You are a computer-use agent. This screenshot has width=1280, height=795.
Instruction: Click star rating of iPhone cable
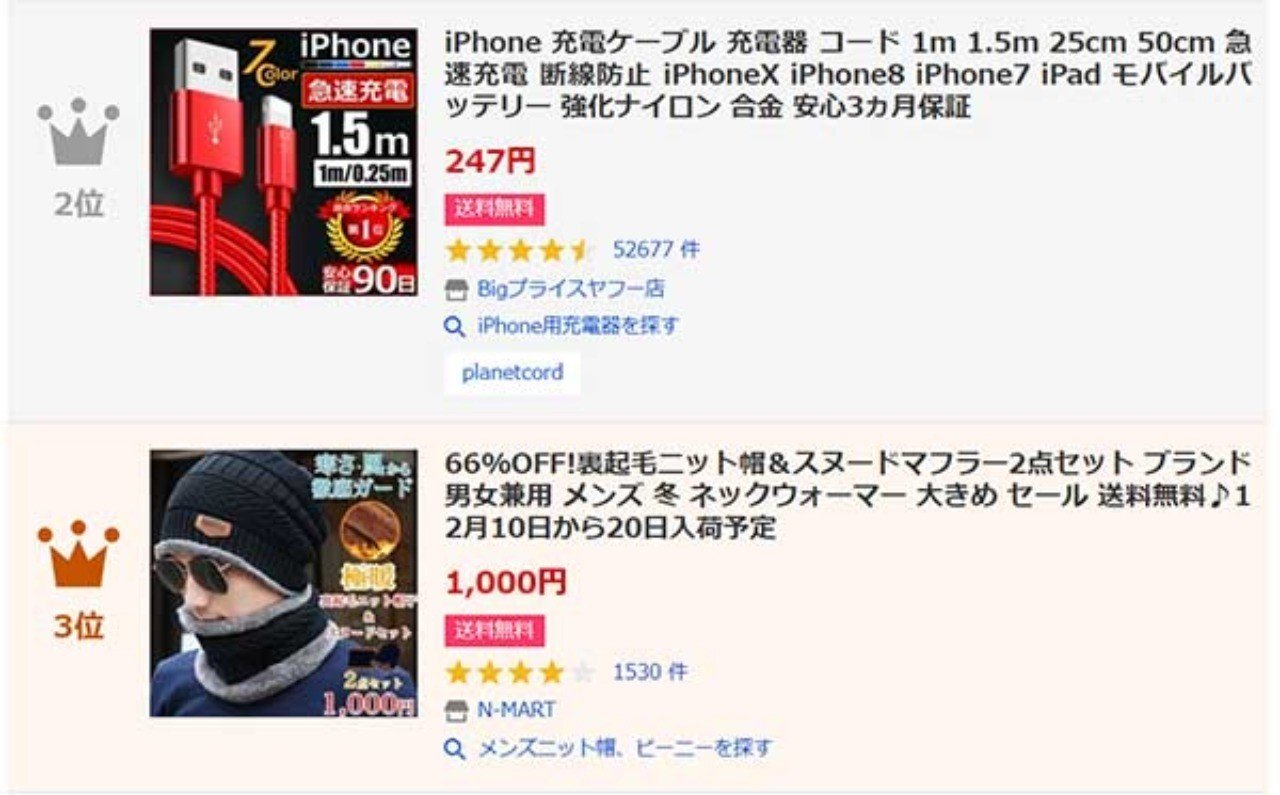pos(520,250)
